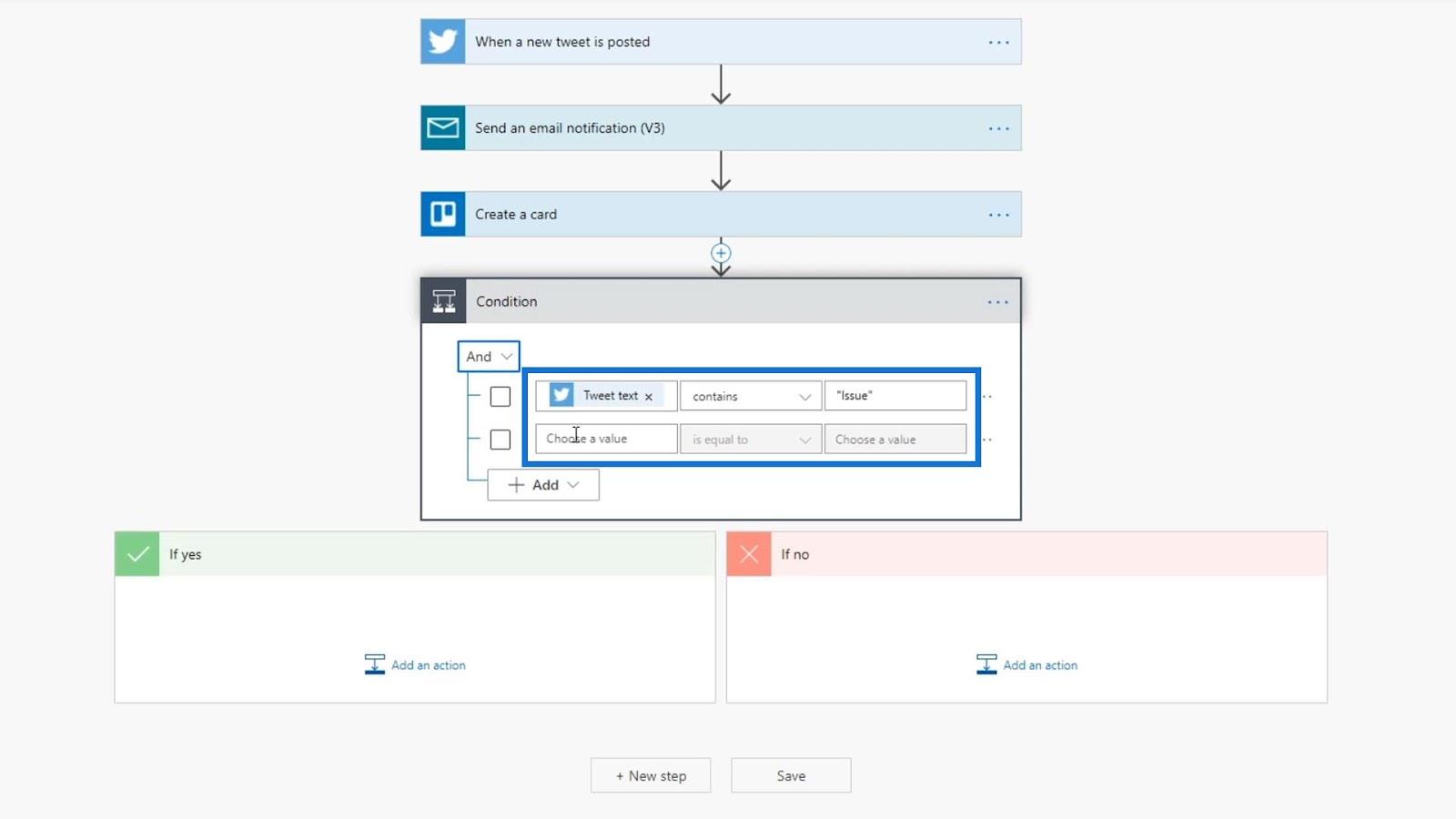Image resolution: width=1456 pixels, height=819 pixels.
Task: Open options menu for Send an email notification
Action: [x=998, y=129]
